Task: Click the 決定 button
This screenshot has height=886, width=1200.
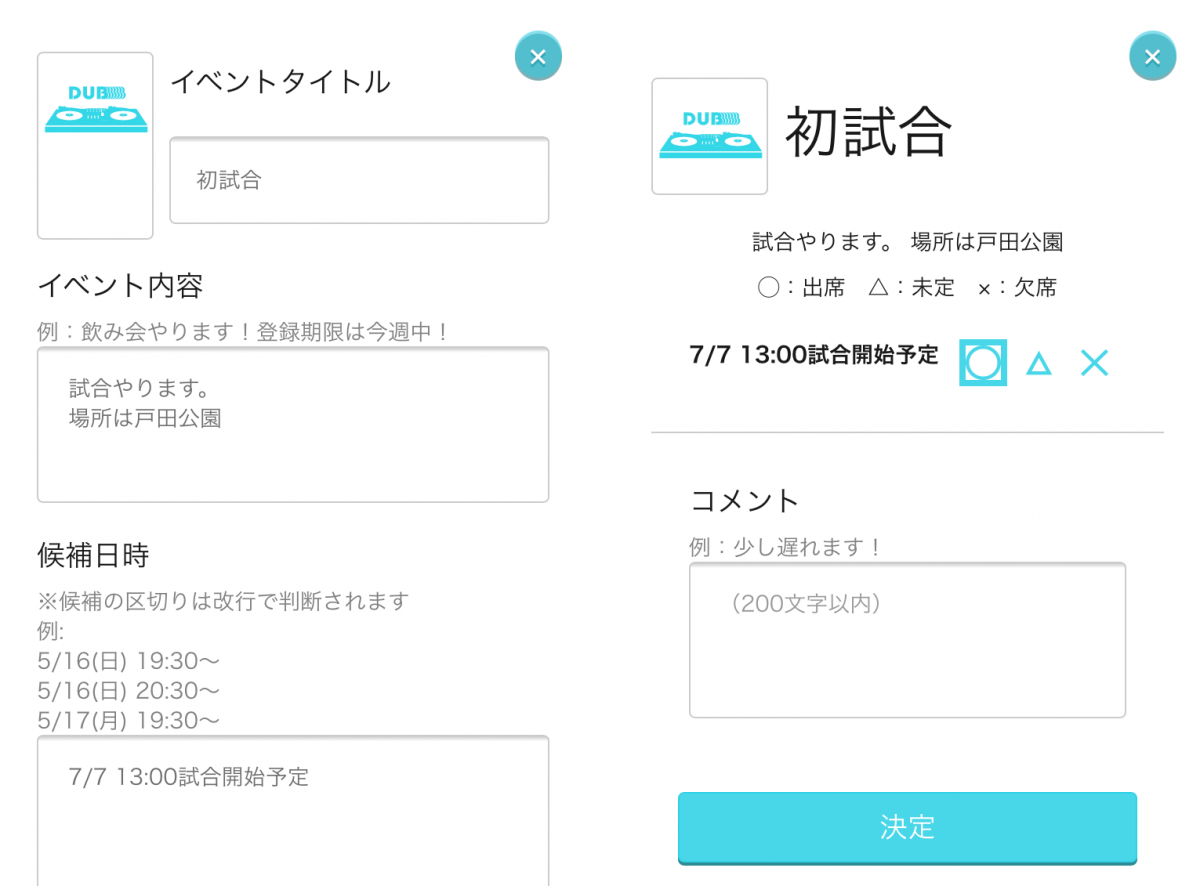Action: (907, 828)
